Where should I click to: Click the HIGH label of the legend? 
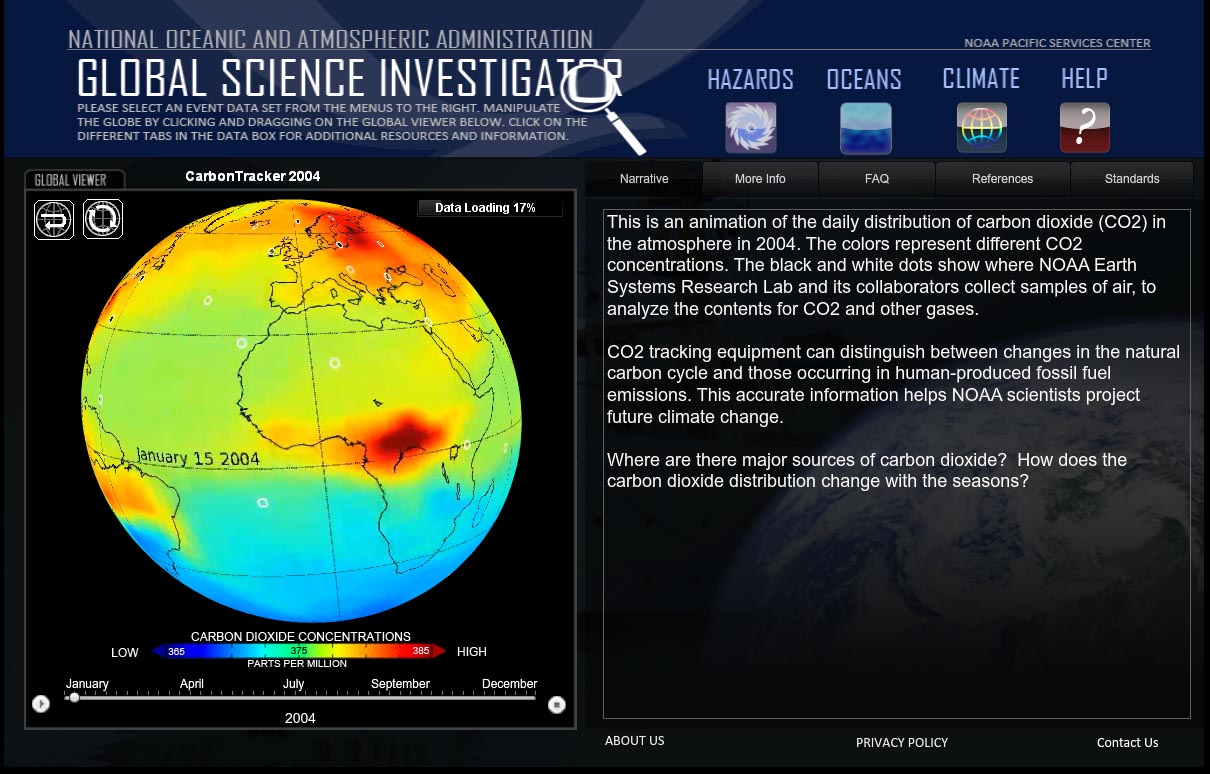point(472,652)
